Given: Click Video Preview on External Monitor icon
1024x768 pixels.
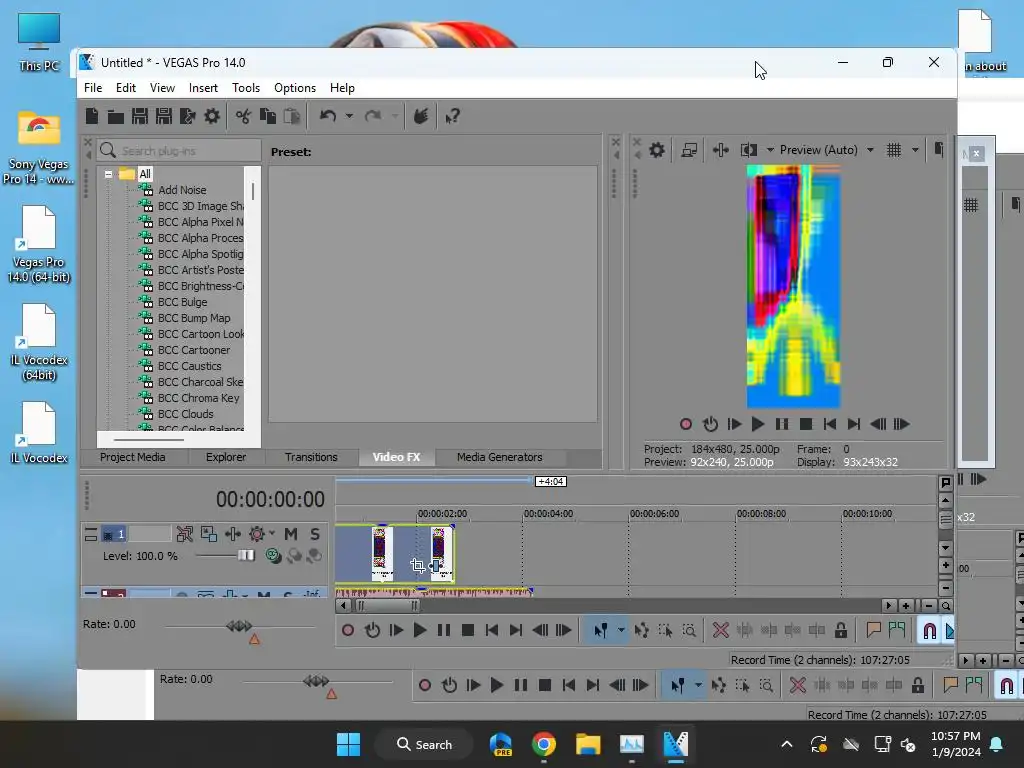Looking at the screenshot, I should coord(689,150).
